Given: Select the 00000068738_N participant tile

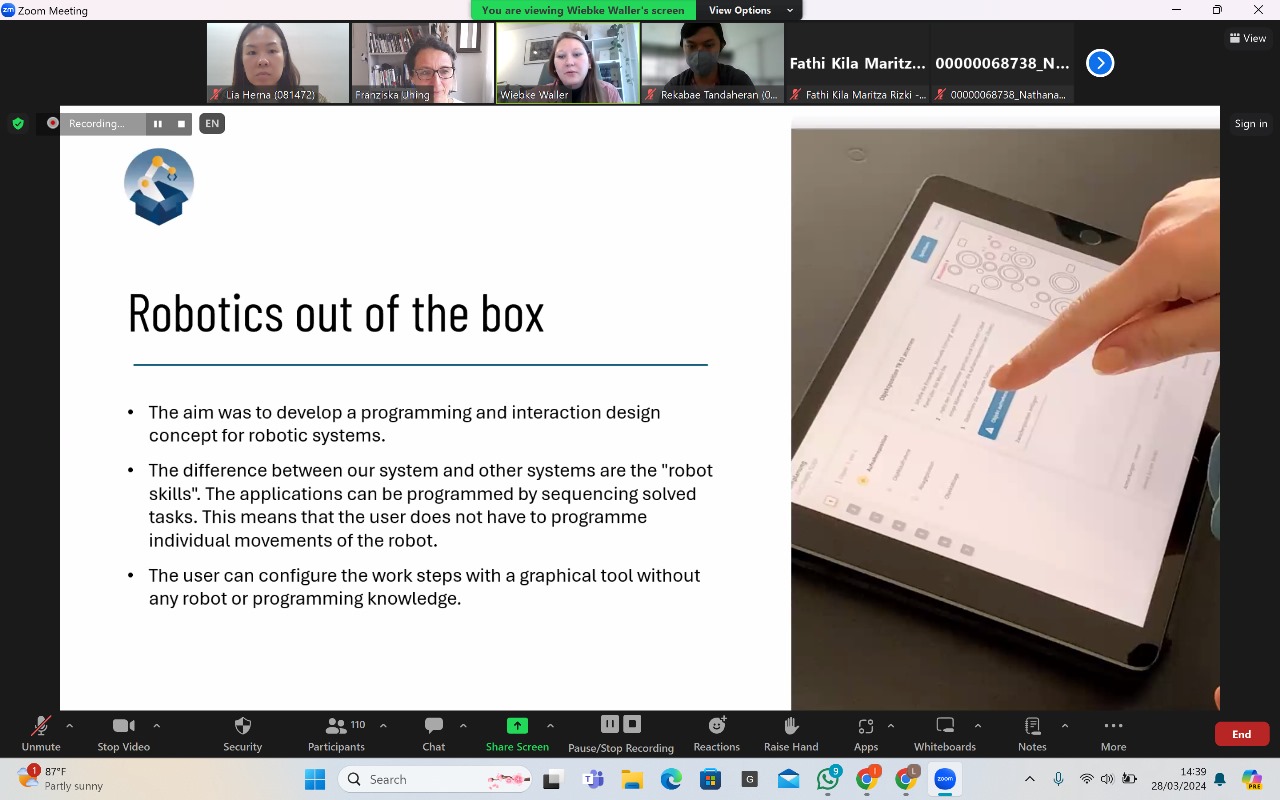Looking at the screenshot, I should [1003, 63].
